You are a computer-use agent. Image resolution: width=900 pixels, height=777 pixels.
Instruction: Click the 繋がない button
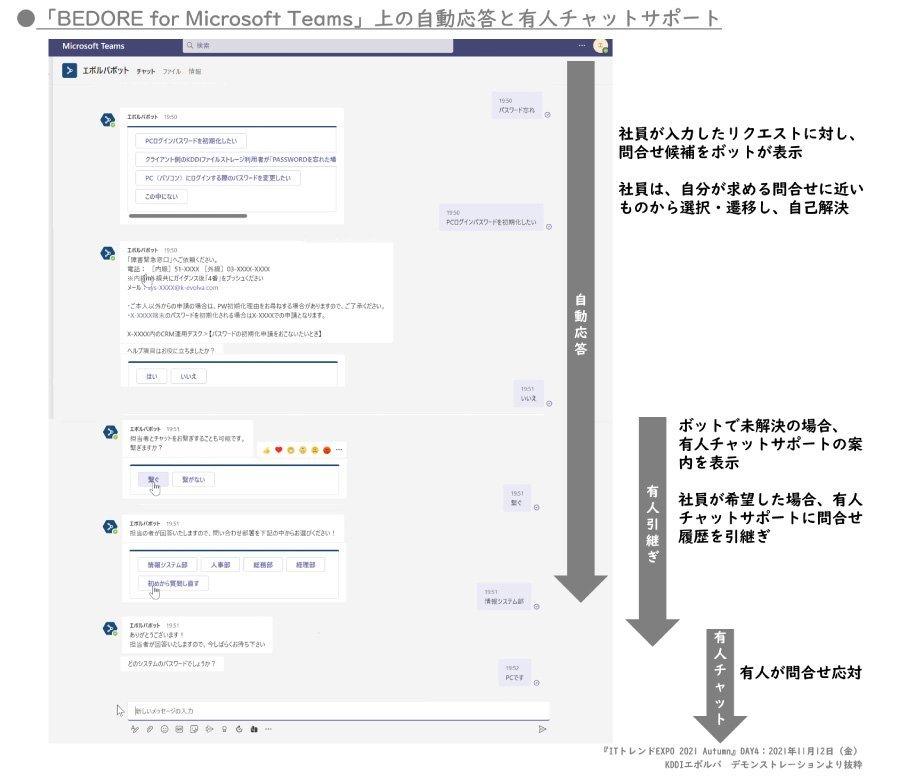pos(193,479)
